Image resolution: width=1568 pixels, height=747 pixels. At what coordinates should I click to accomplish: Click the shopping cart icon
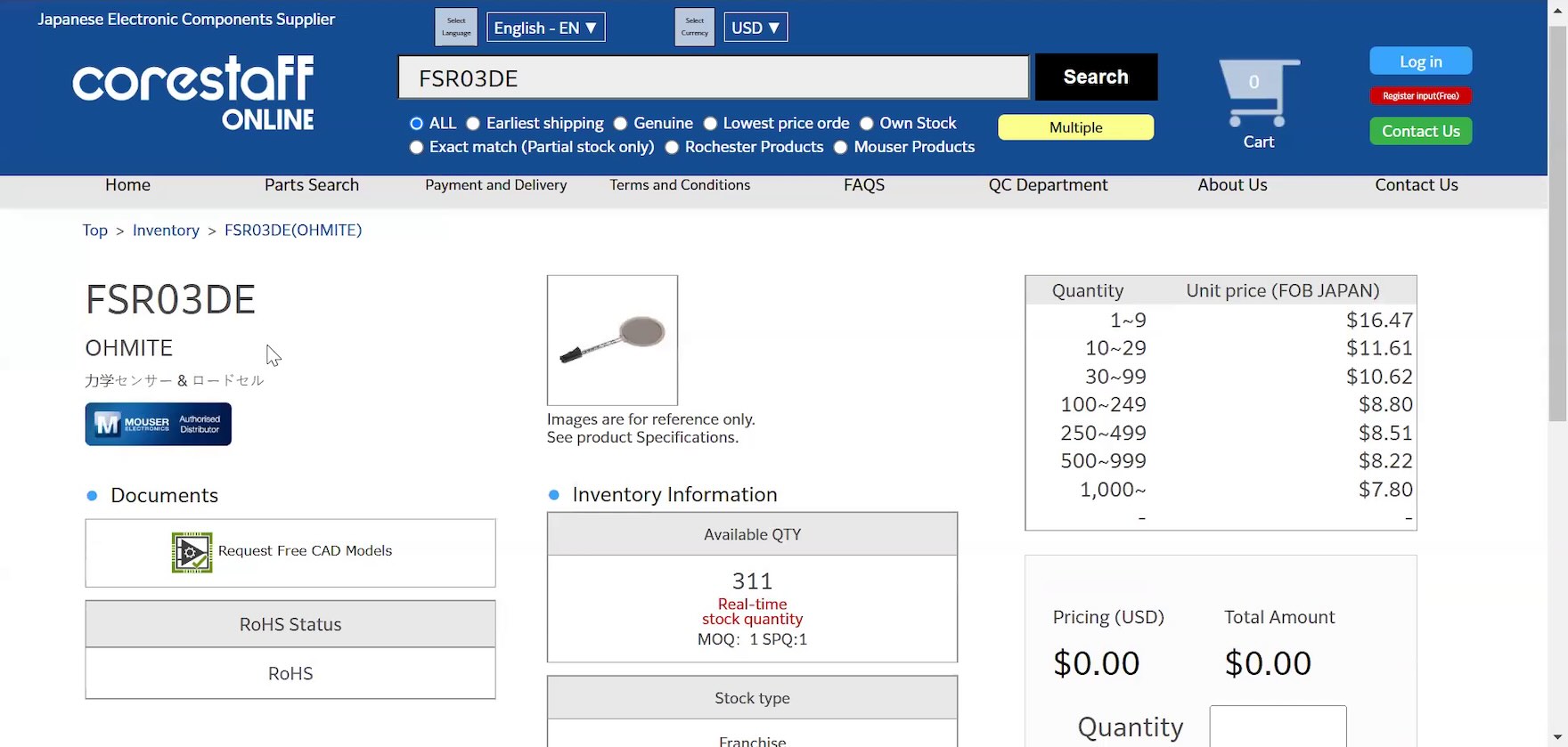point(1258,93)
